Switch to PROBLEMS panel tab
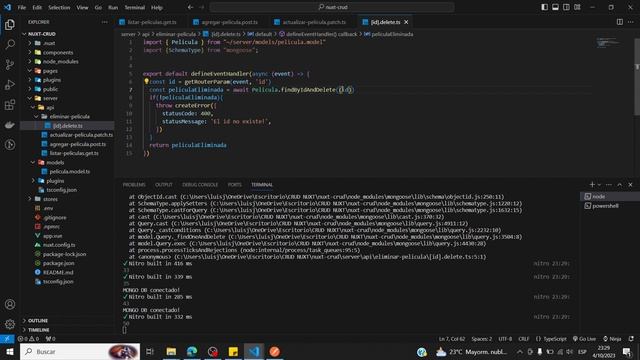Screen dimensions: 640x360 click(x=134, y=184)
